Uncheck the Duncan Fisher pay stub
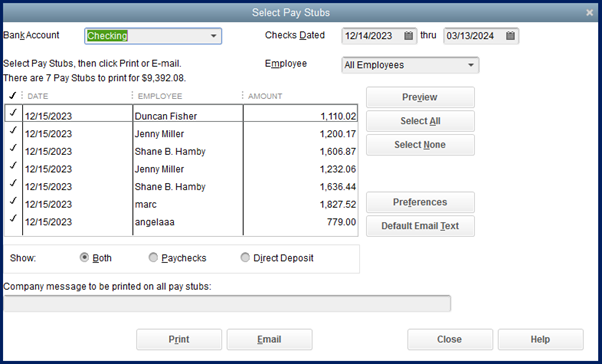 [13, 113]
